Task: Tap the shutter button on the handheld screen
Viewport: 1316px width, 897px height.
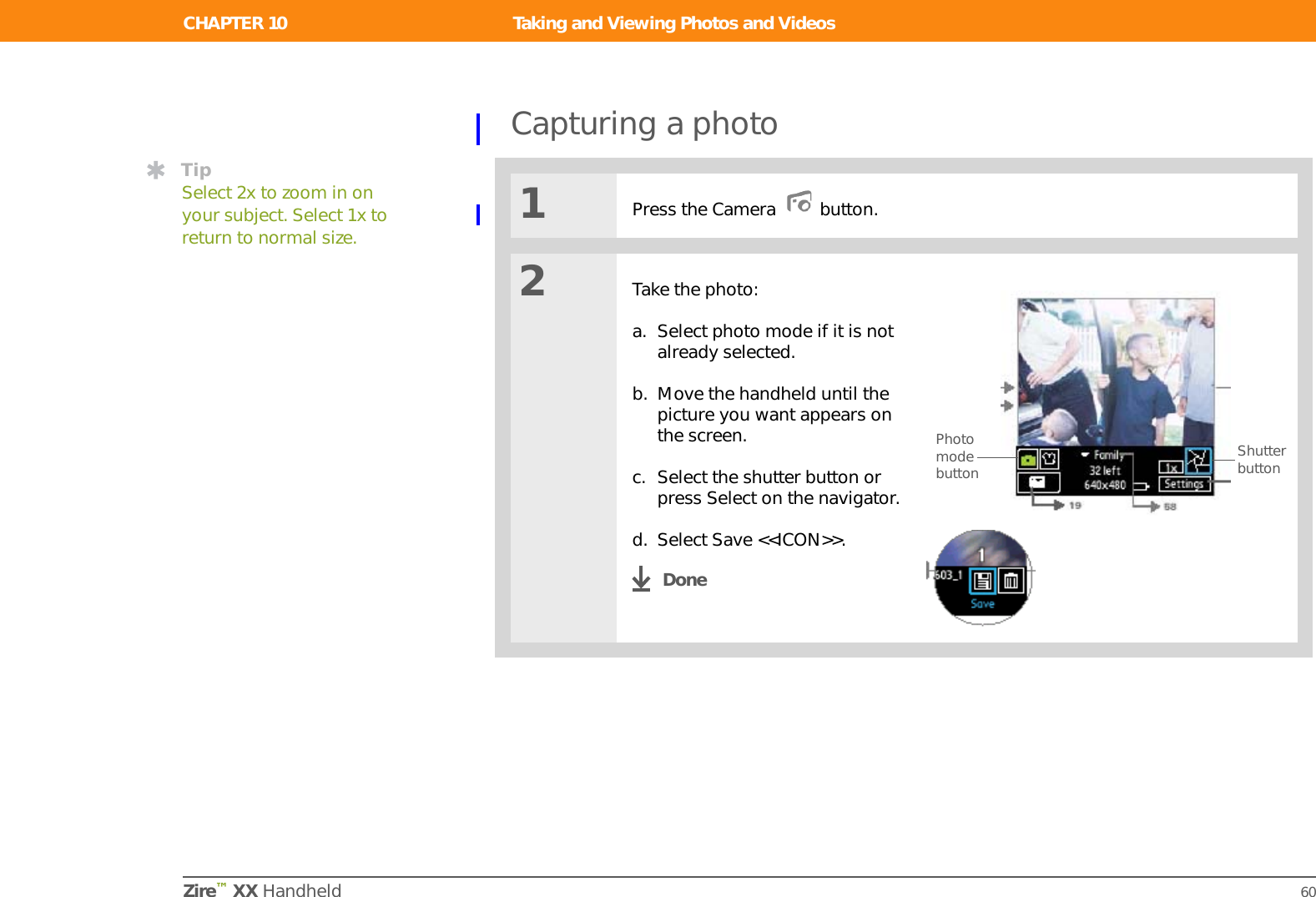Action: [x=1198, y=459]
